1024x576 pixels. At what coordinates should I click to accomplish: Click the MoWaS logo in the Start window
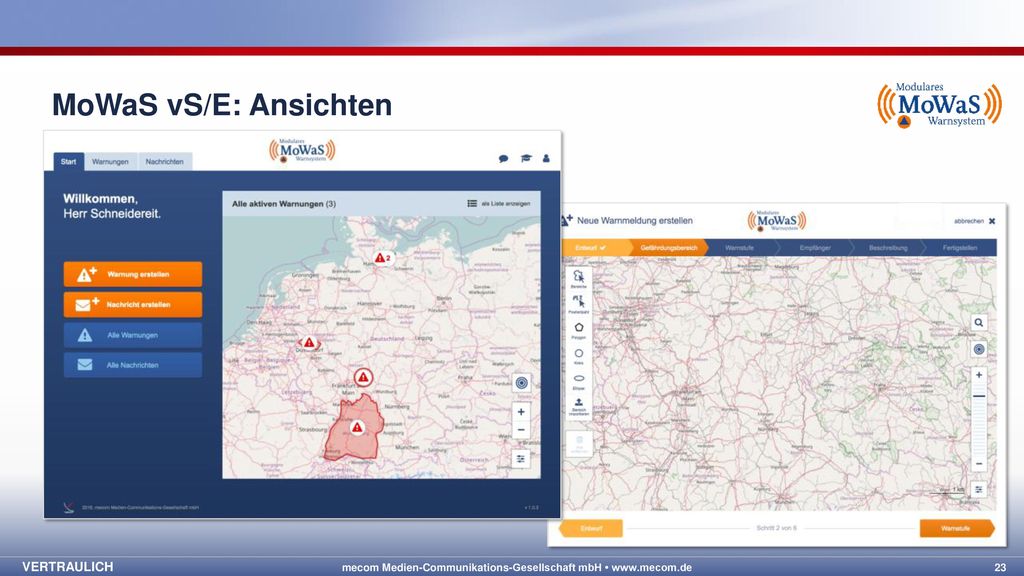[302, 150]
